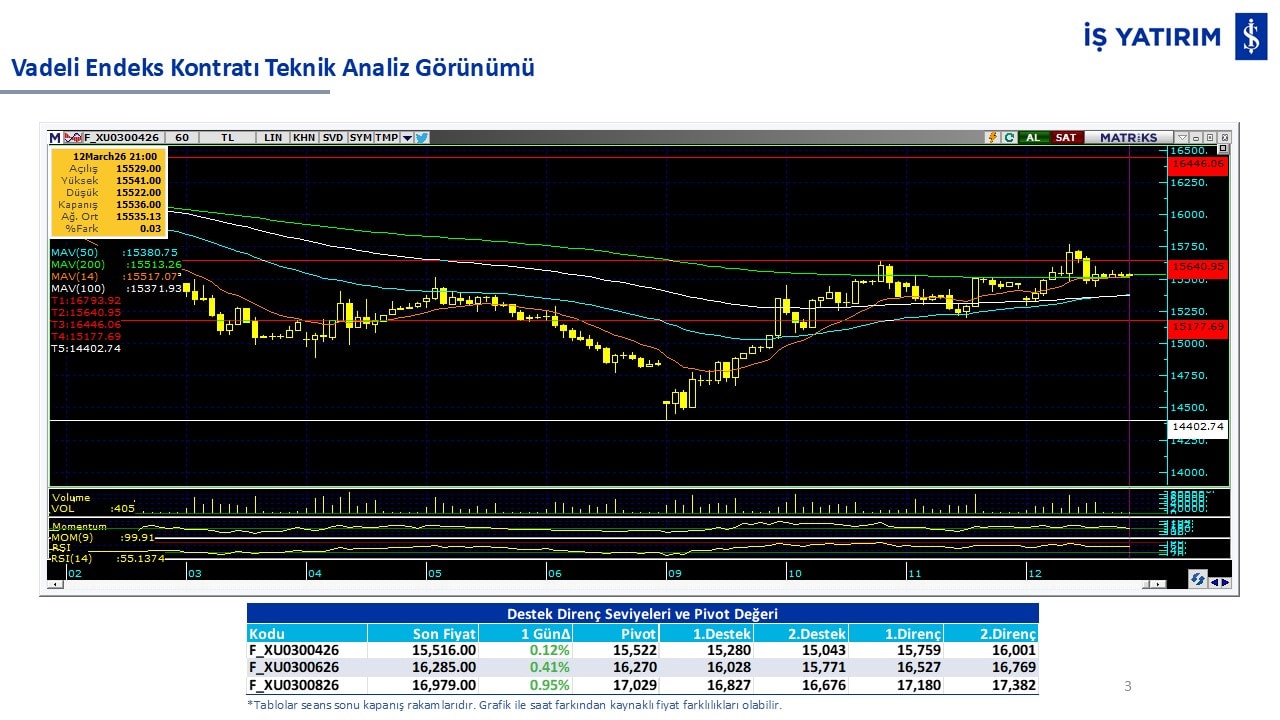
Task: Click the horizontal scrollbar right arrow
Action: (x=1159, y=584)
